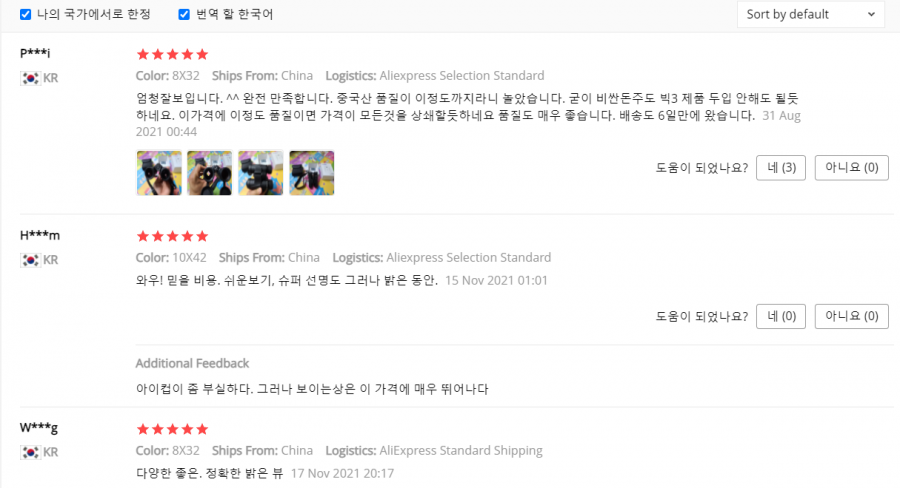Image resolution: width=900 pixels, height=488 pixels.
Task: Vote 아니요 (0) on P***i's review
Action: click(x=851, y=168)
